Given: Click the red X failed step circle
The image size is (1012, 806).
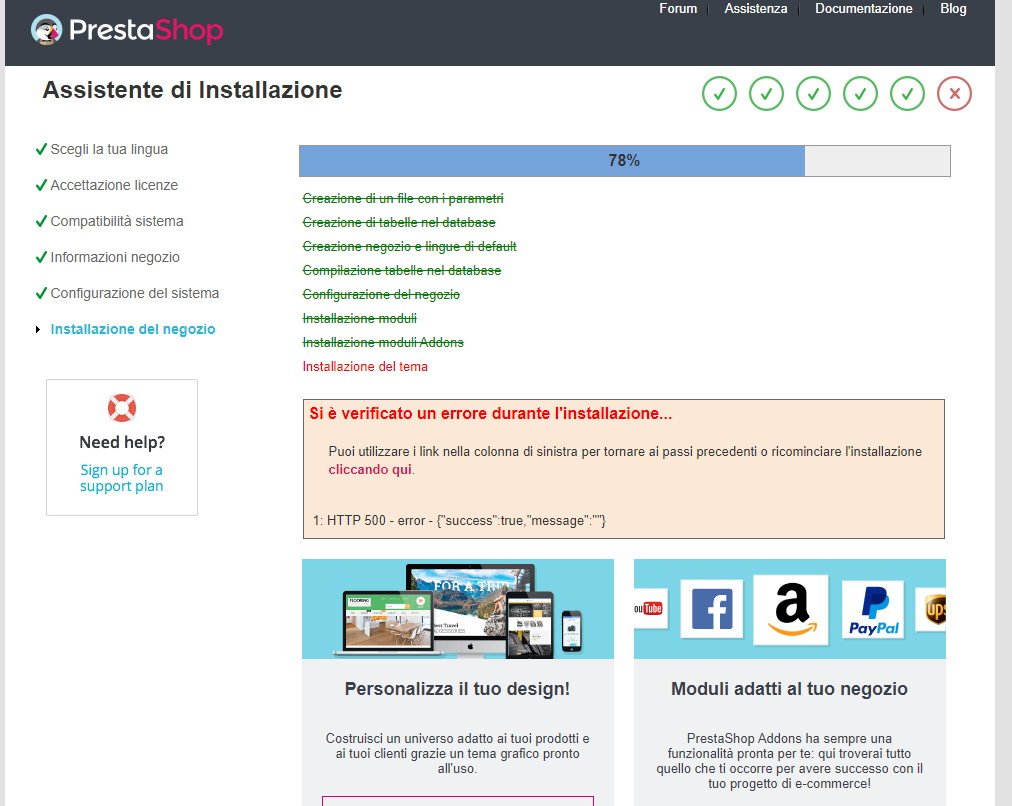Looking at the screenshot, I should (x=955, y=94).
